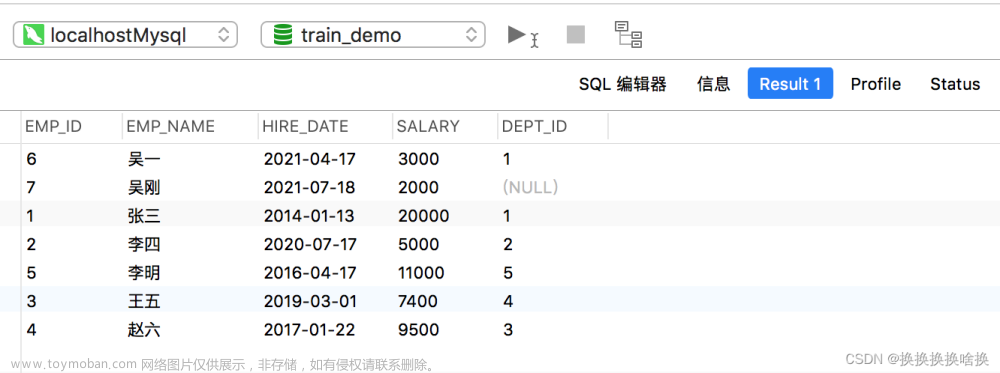The height and width of the screenshot is (373, 1000).
Task: Select the Result 1 tab
Action: point(790,84)
